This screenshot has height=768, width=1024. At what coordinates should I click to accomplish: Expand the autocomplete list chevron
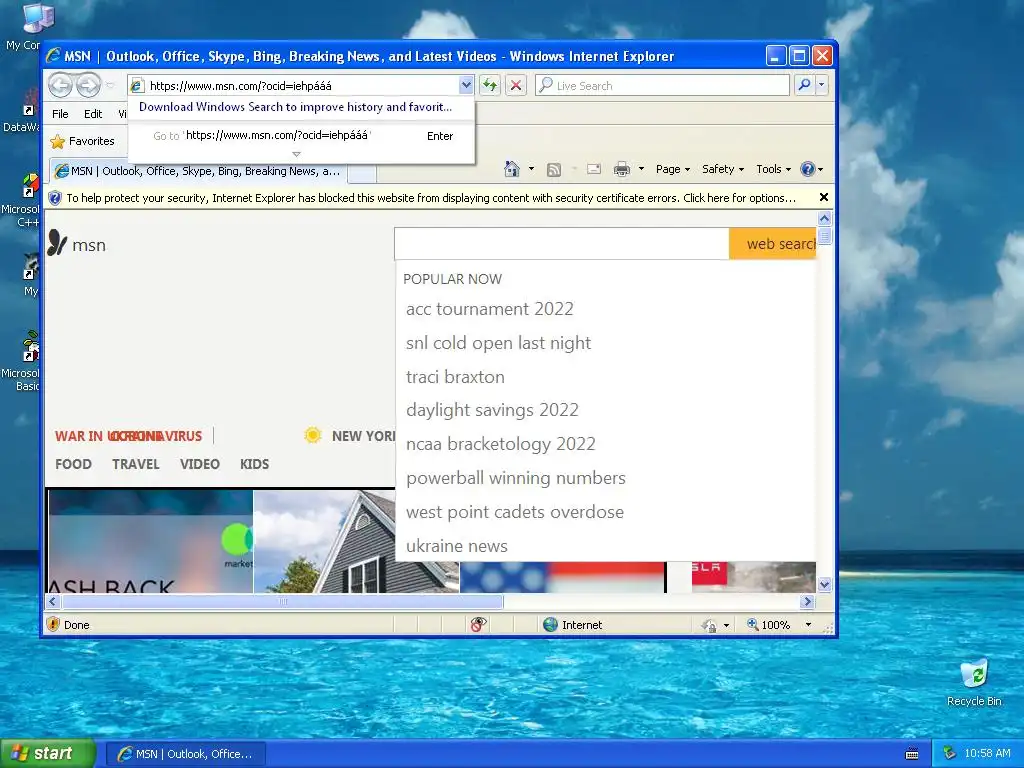[x=296, y=154]
